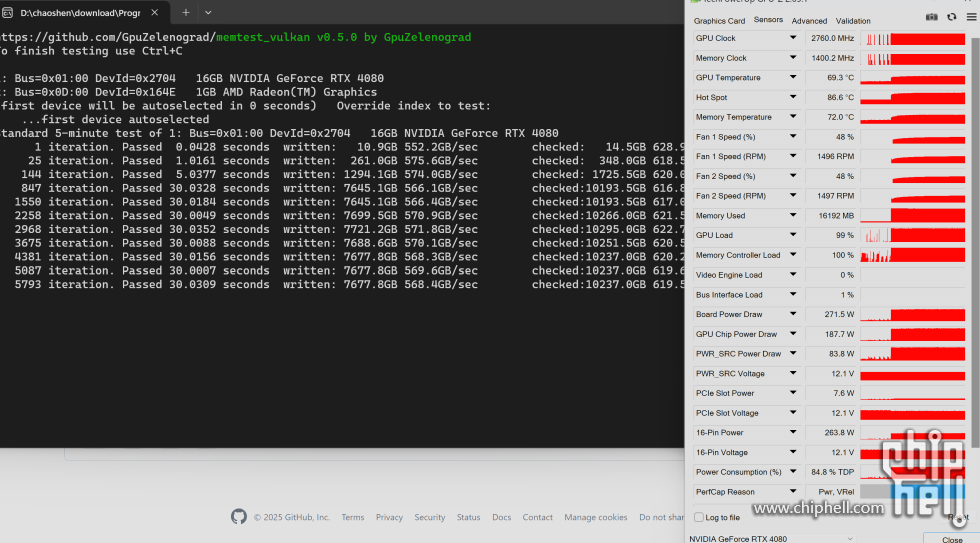980x543 pixels.
Task: Click the Memory Controller Load graph
Action: [912, 256]
